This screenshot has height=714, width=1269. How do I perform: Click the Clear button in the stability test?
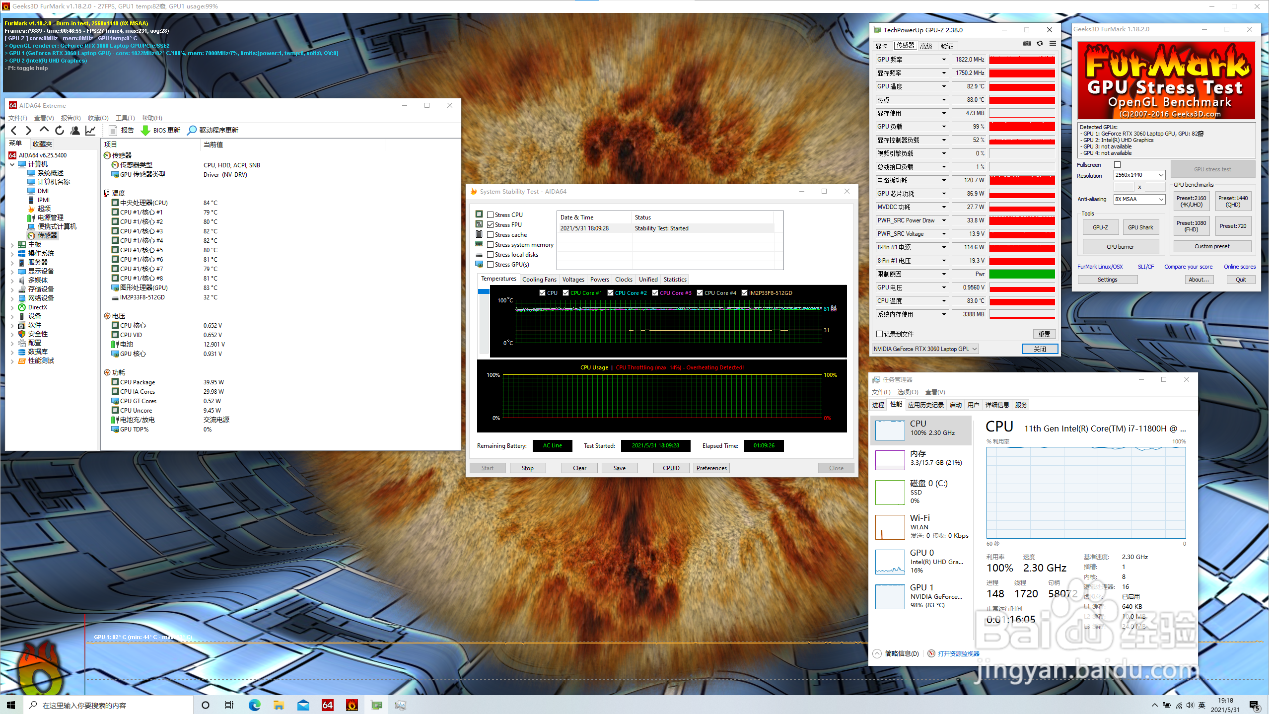coord(579,467)
